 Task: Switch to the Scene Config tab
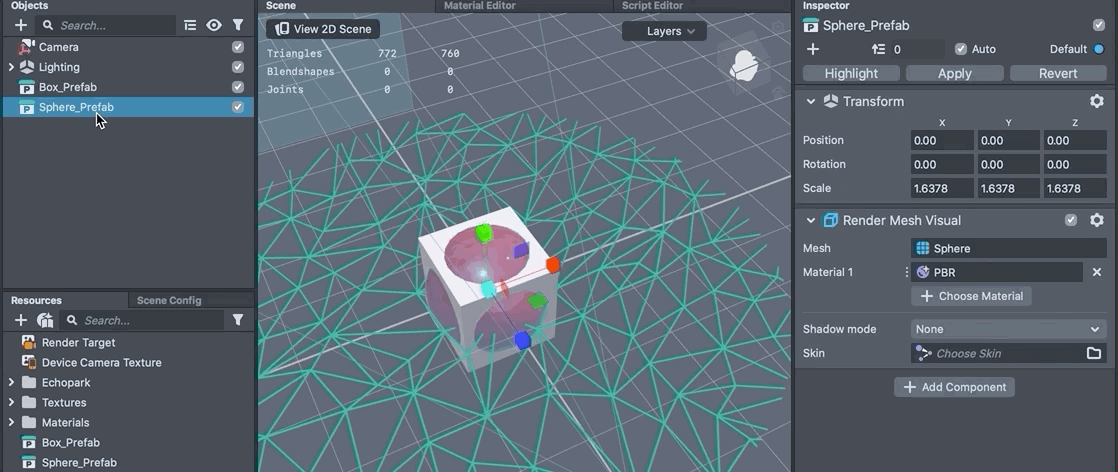169,300
